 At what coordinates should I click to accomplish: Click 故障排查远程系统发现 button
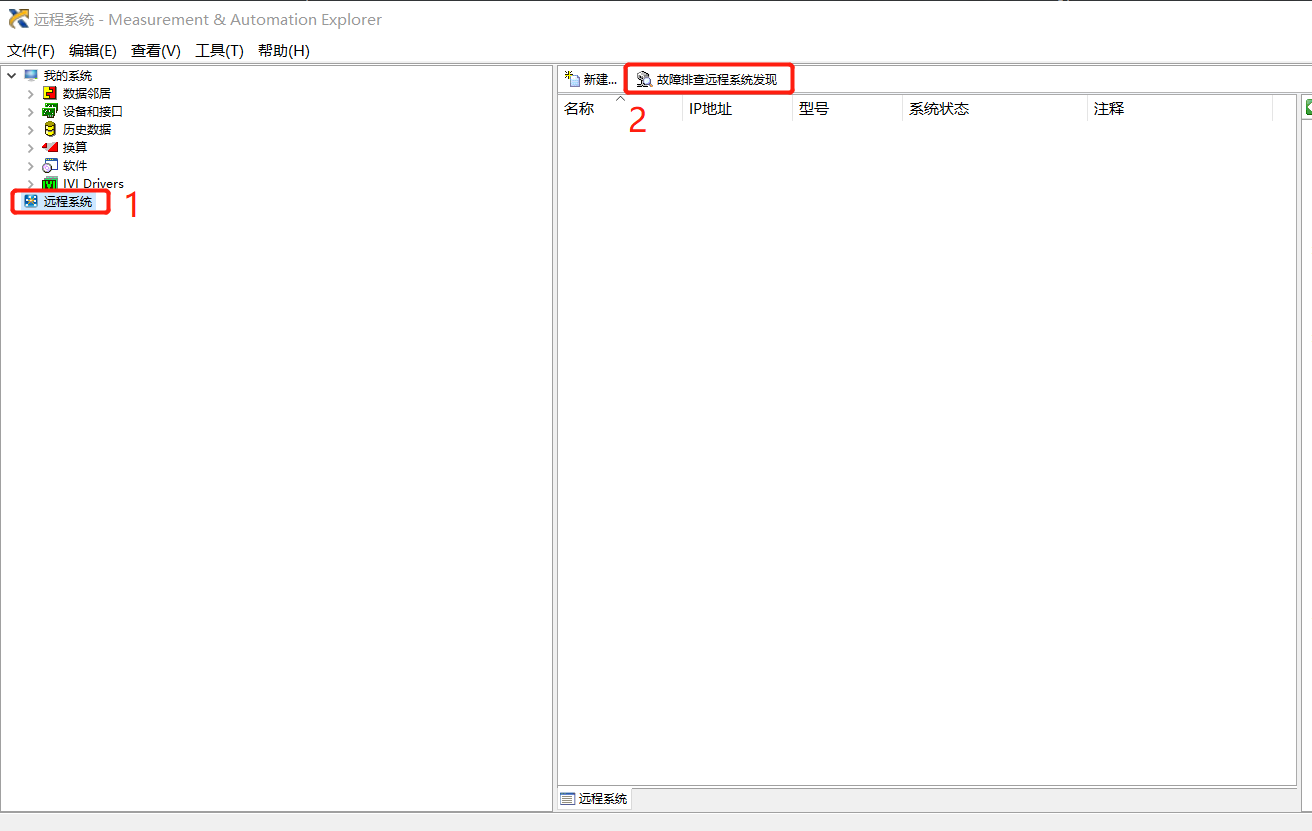coord(708,79)
